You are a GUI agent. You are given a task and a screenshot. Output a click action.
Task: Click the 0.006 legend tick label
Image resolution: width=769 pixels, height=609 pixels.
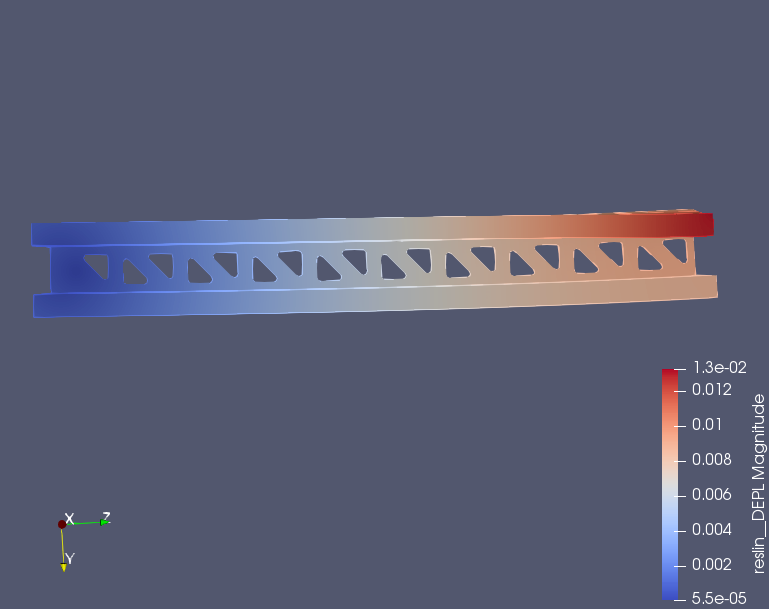(x=712, y=494)
